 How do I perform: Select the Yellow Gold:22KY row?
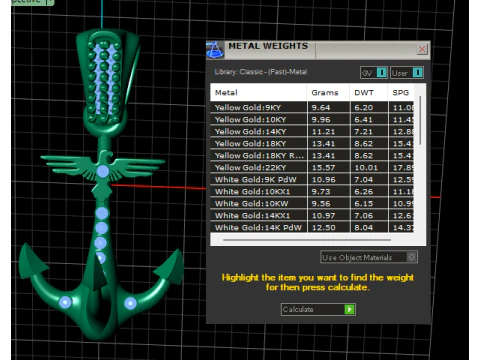click(312, 167)
